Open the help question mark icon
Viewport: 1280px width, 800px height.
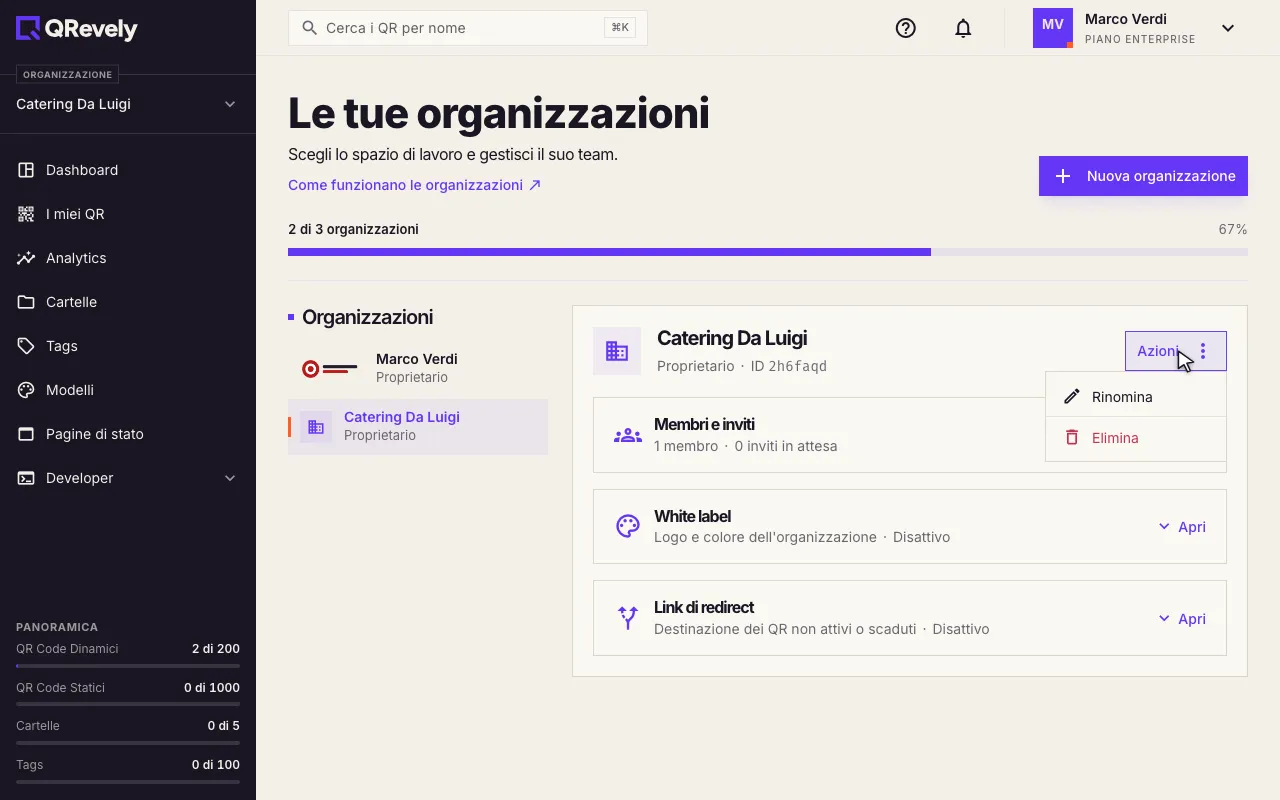click(x=906, y=28)
